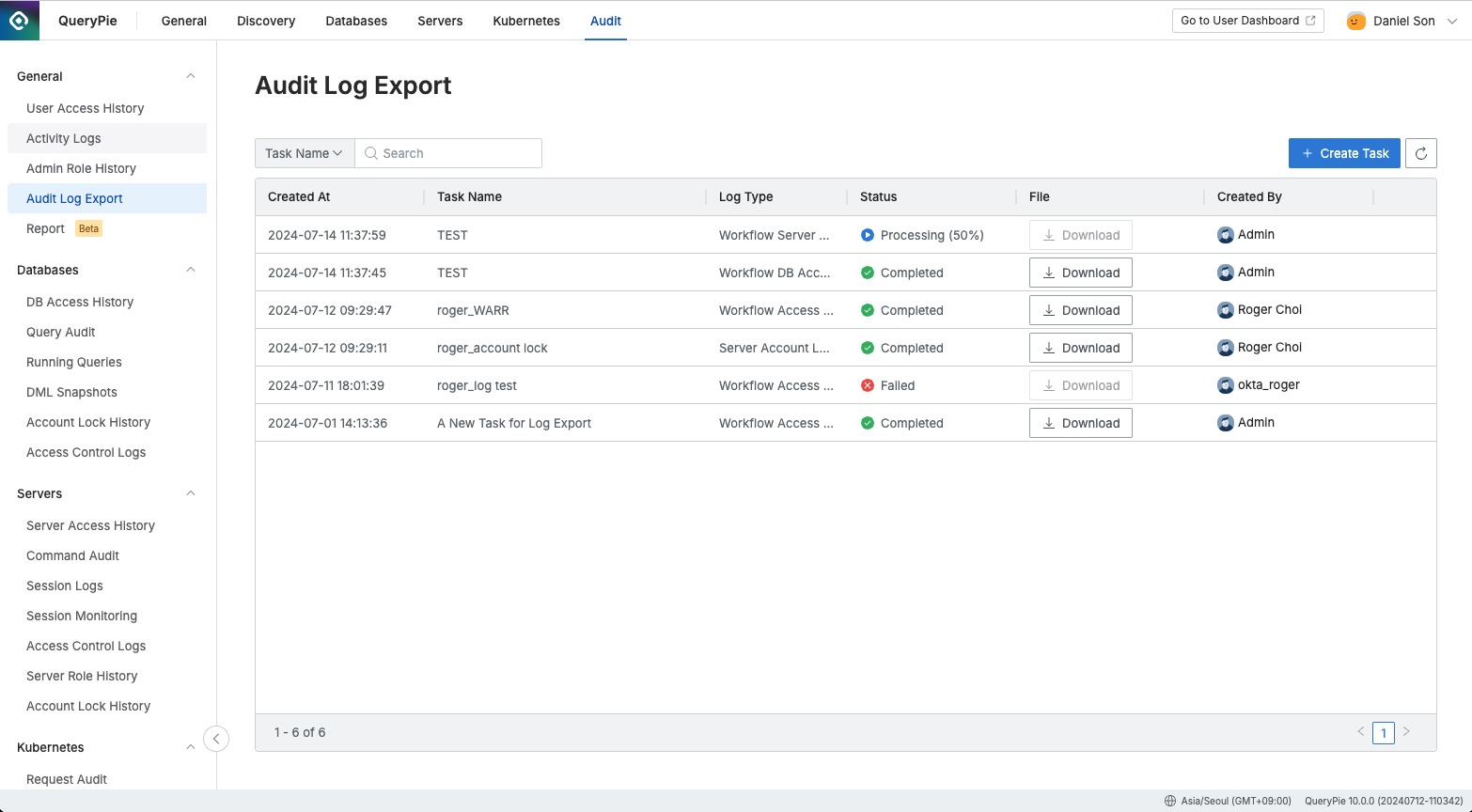Click the Processing 50% progress indicator
The image size is (1472, 812).
click(867, 235)
